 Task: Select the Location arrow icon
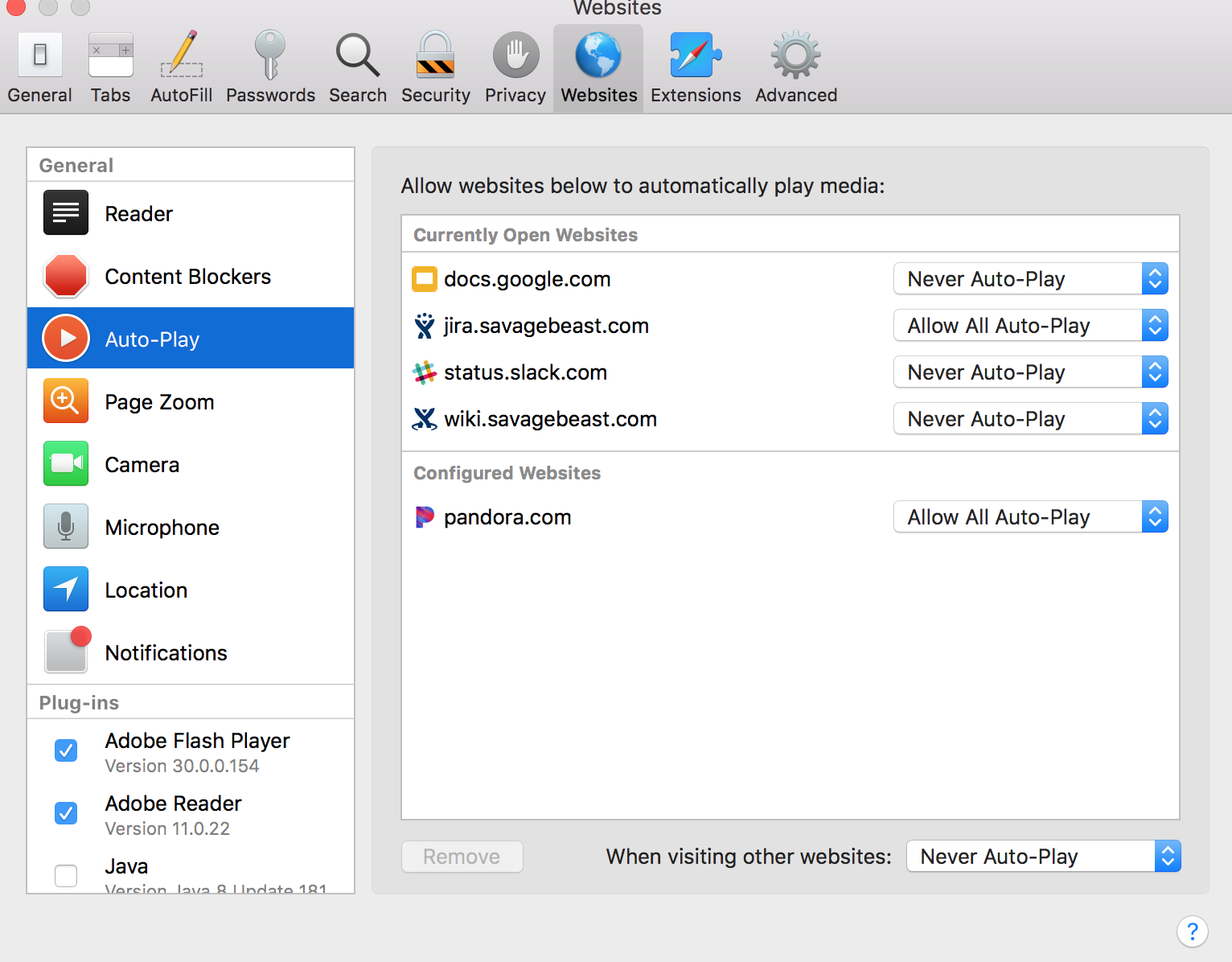(x=66, y=590)
